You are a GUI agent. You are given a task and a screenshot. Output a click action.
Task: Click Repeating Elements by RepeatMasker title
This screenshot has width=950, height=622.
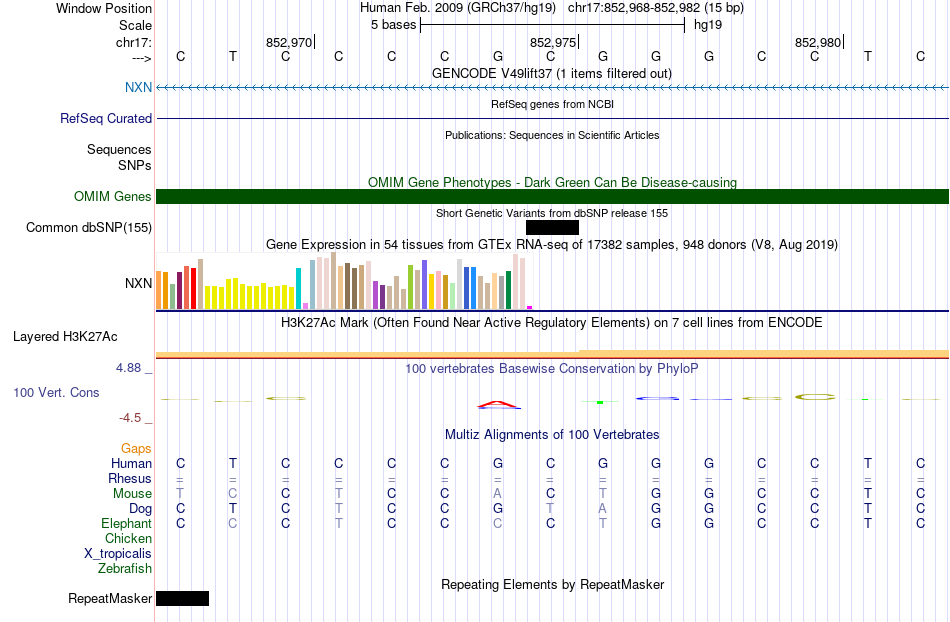pyautogui.click(x=553, y=584)
